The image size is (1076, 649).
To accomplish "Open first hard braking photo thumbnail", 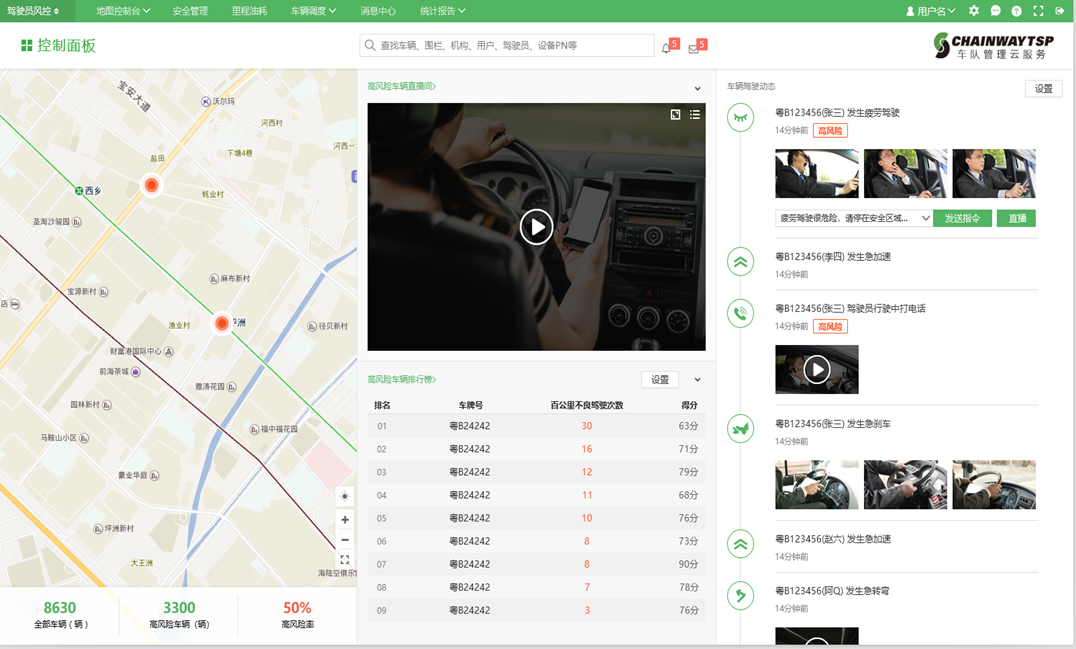I will coord(817,484).
